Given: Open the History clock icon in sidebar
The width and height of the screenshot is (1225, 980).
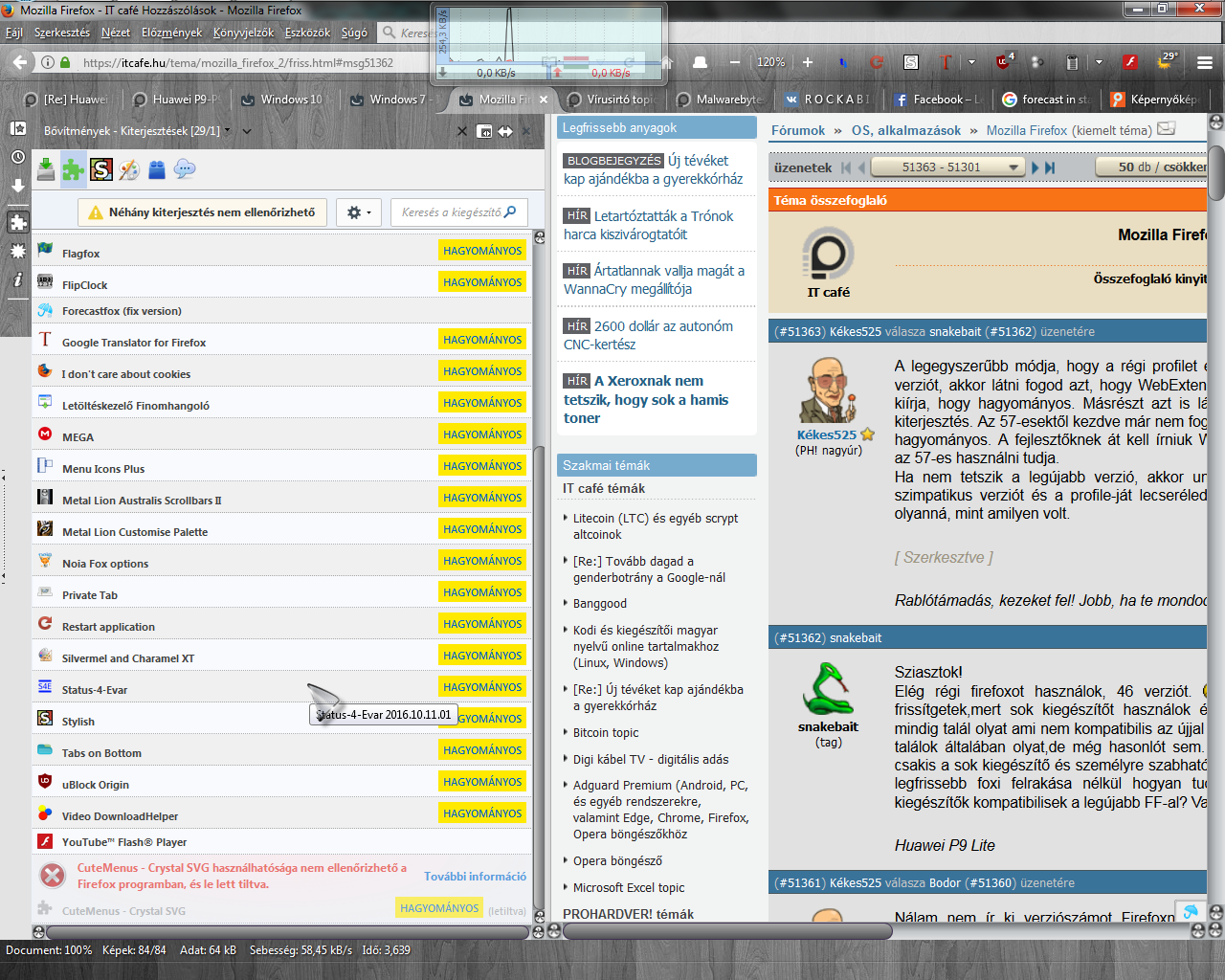Looking at the screenshot, I should pyautogui.click(x=17, y=157).
